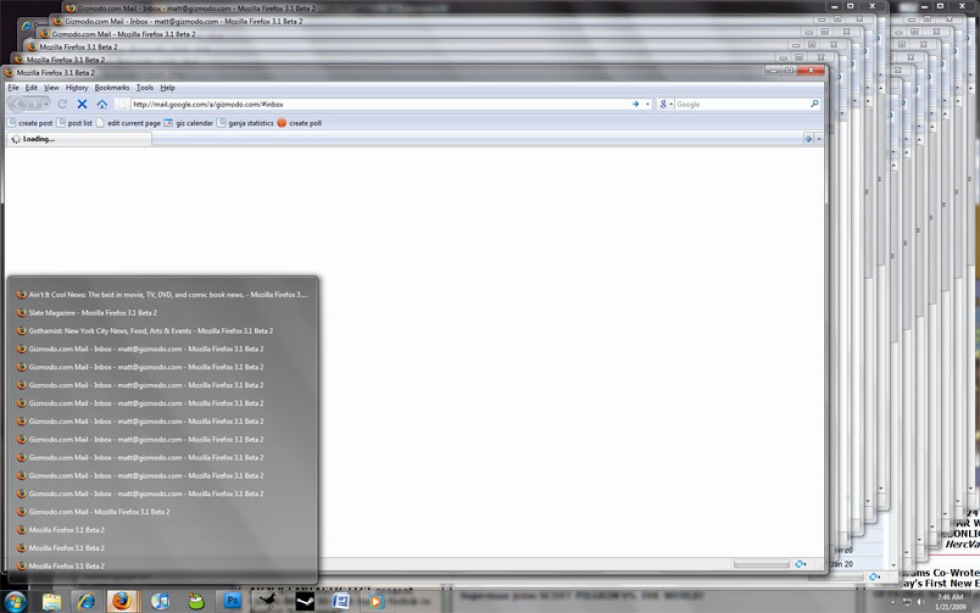Switch to the Slate Magazine window in list

pos(162,312)
